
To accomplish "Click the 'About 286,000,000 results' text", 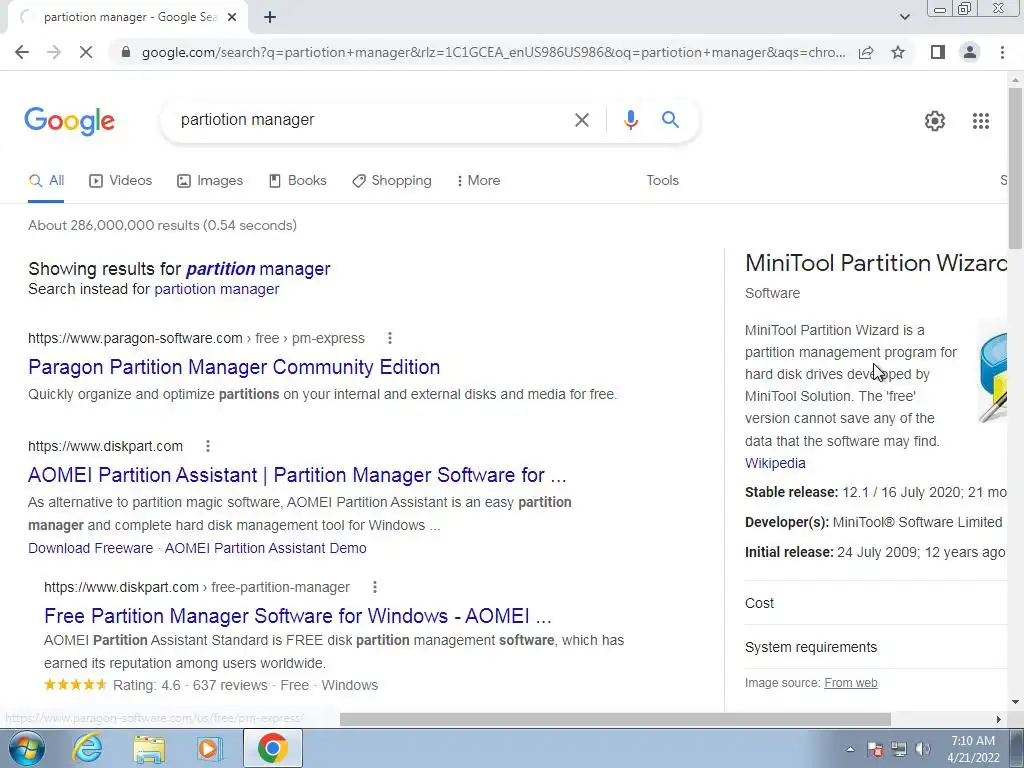I will pyautogui.click(x=162, y=225).
